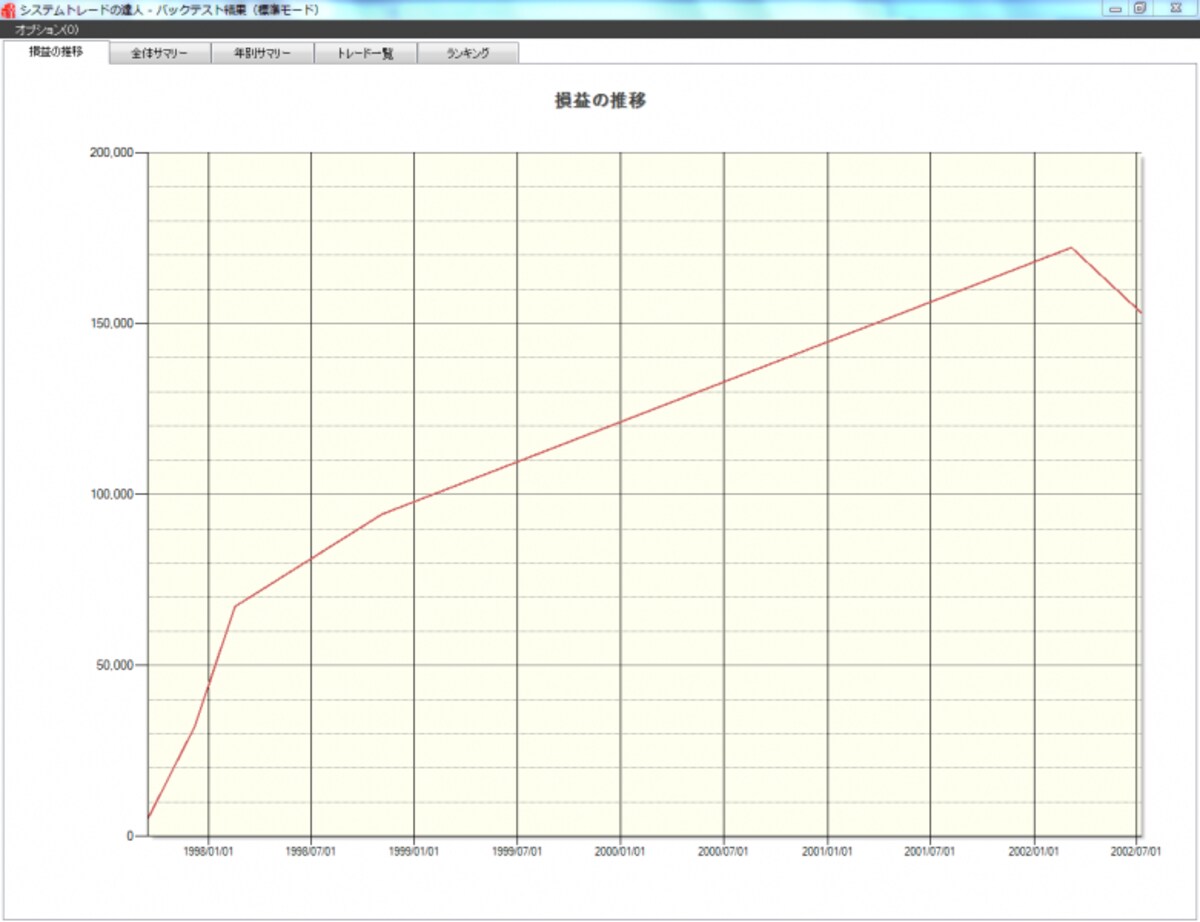Click the 2000/07/01 x-axis label
Viewport: 1200px width, 922px height.
(x=724, y=851)
